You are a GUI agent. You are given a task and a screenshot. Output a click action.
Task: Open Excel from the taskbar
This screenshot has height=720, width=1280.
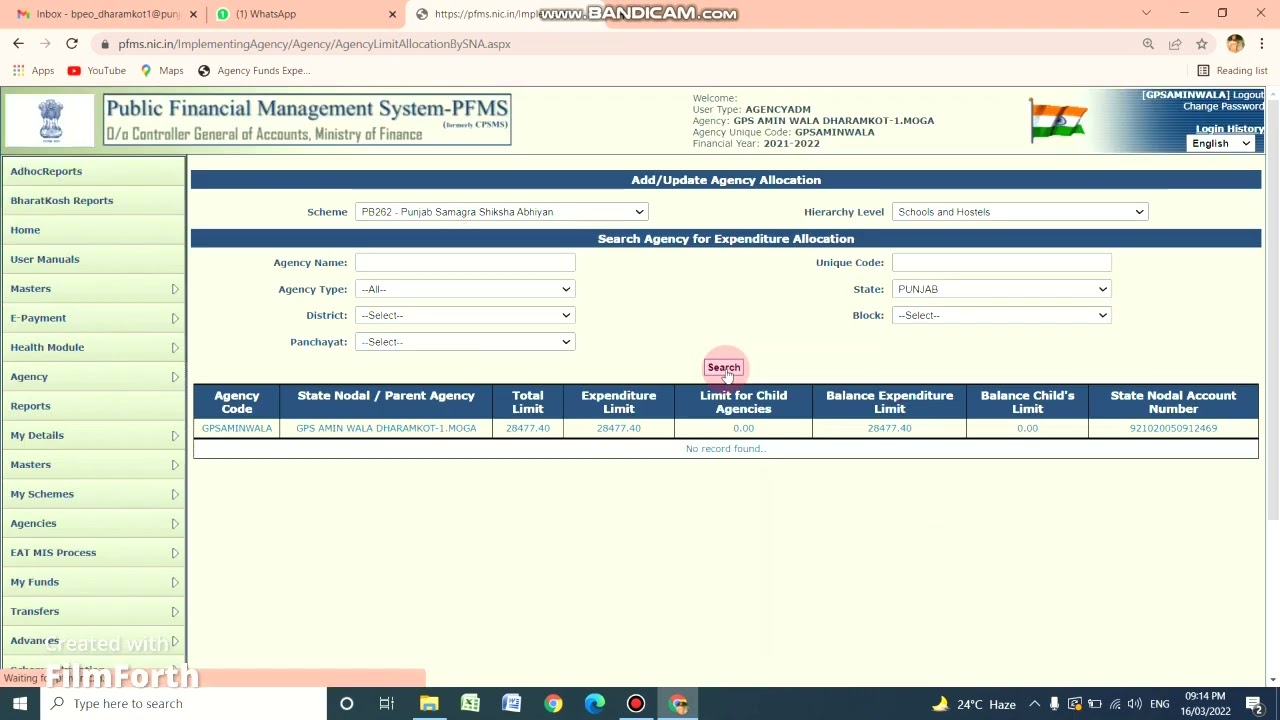click(x=470, y=703)
